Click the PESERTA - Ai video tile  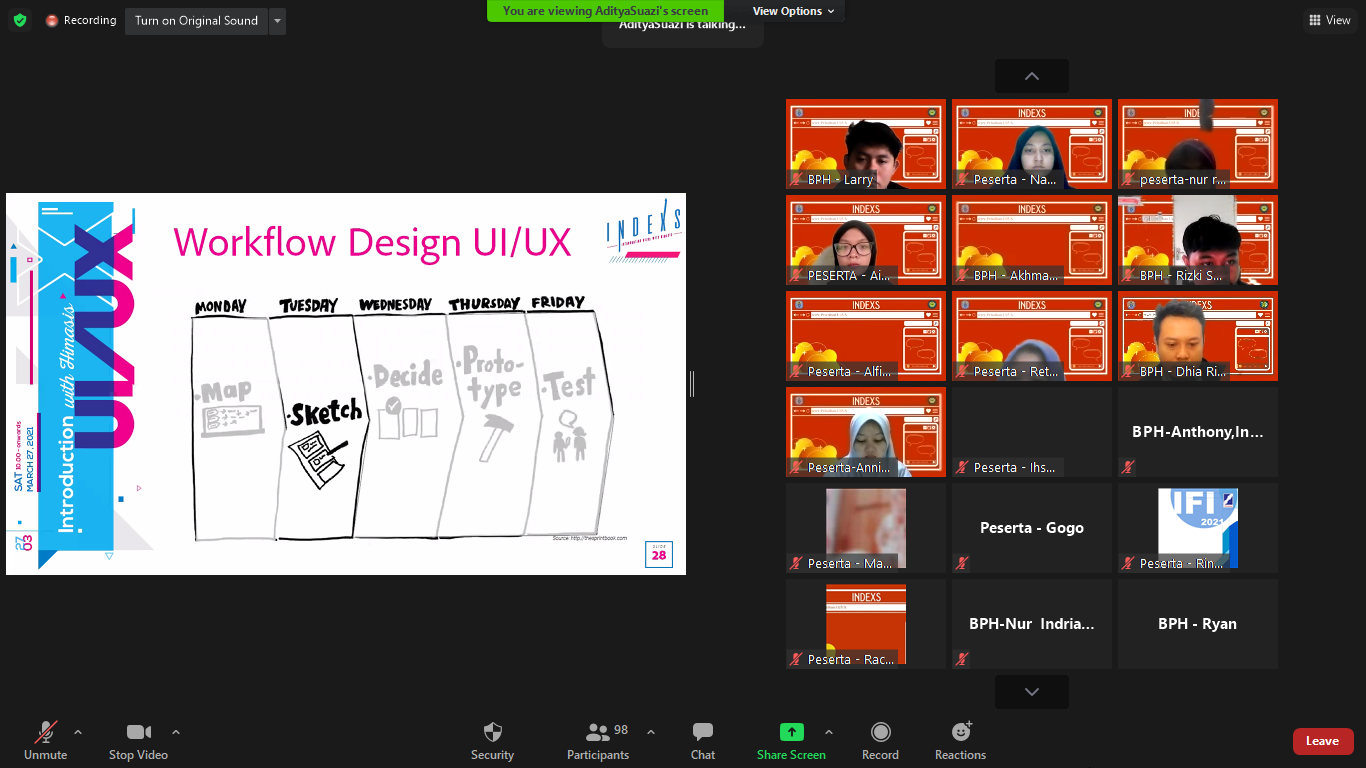[866, 240]
